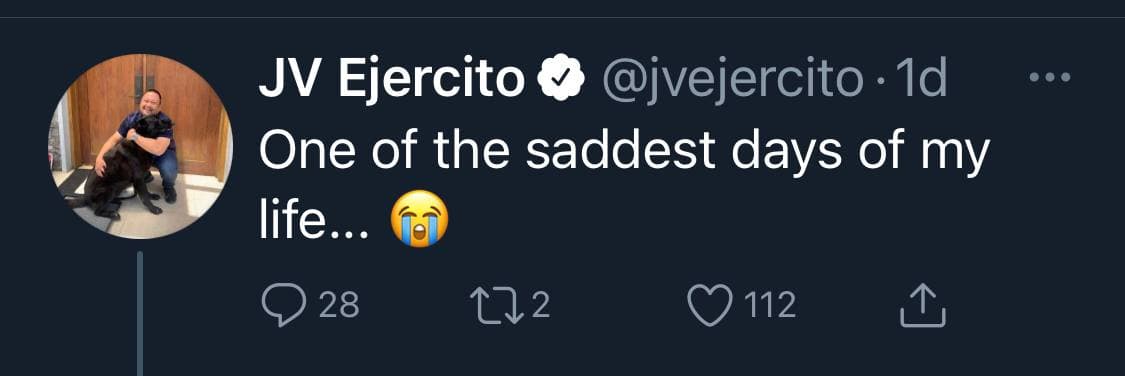Visit the JV Ejercito display name link
Image resolution: width=1125 pixels, height=376 pixels.
tap(392, 77)
